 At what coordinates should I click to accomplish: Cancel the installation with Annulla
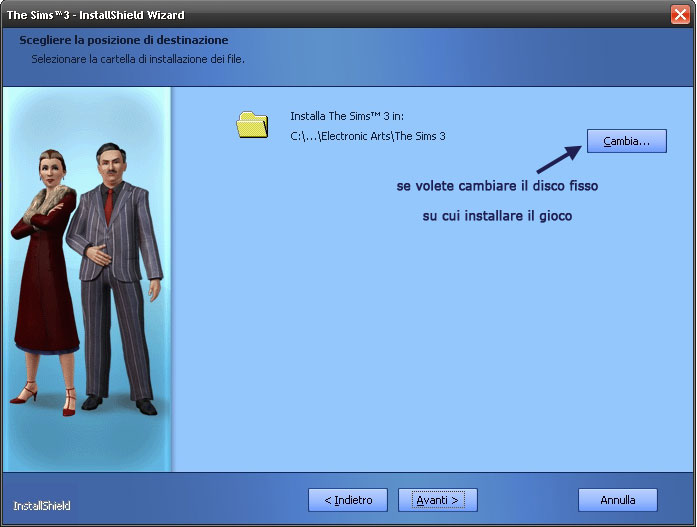coord(618,500)
